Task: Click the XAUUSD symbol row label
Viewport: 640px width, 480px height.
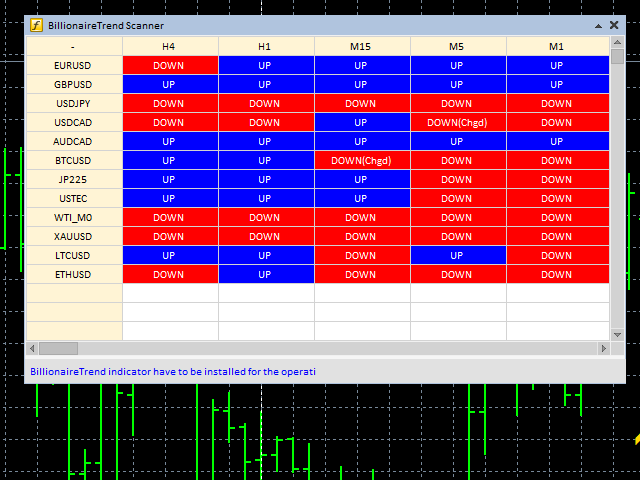Action: [74, 236]
